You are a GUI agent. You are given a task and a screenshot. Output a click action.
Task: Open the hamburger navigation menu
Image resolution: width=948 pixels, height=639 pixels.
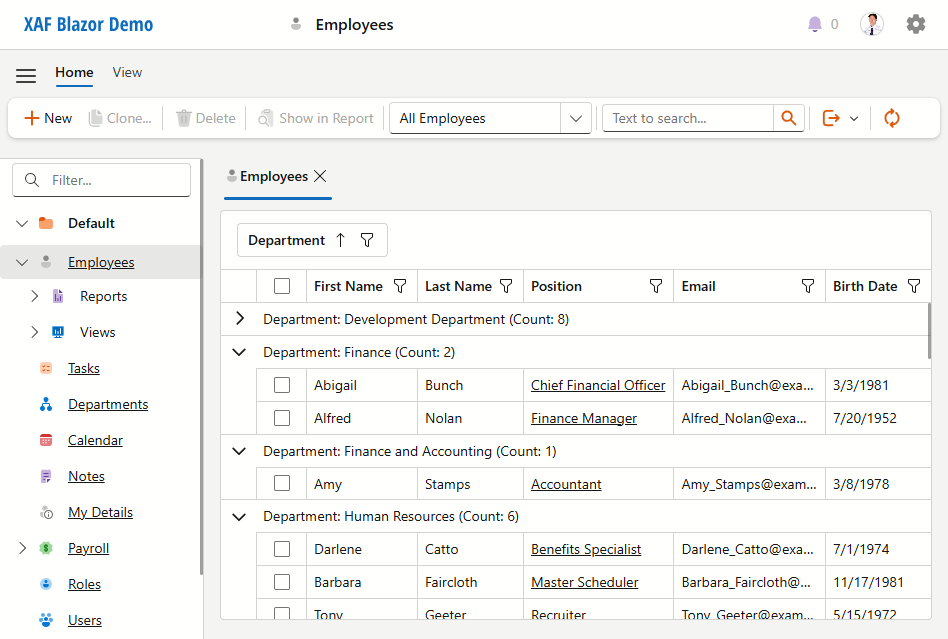tap(26, 75)
